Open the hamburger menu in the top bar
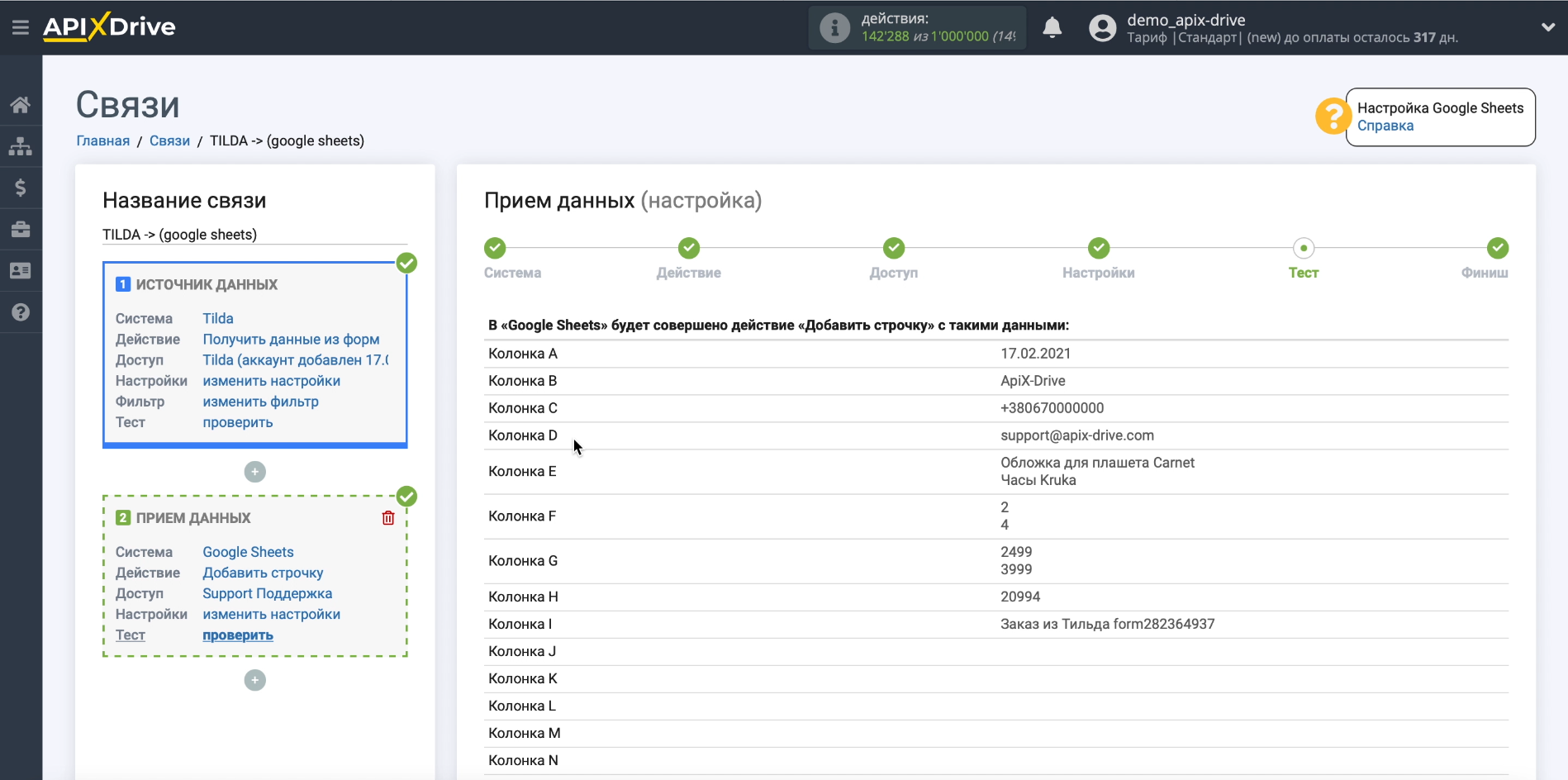 pos(21,27)
